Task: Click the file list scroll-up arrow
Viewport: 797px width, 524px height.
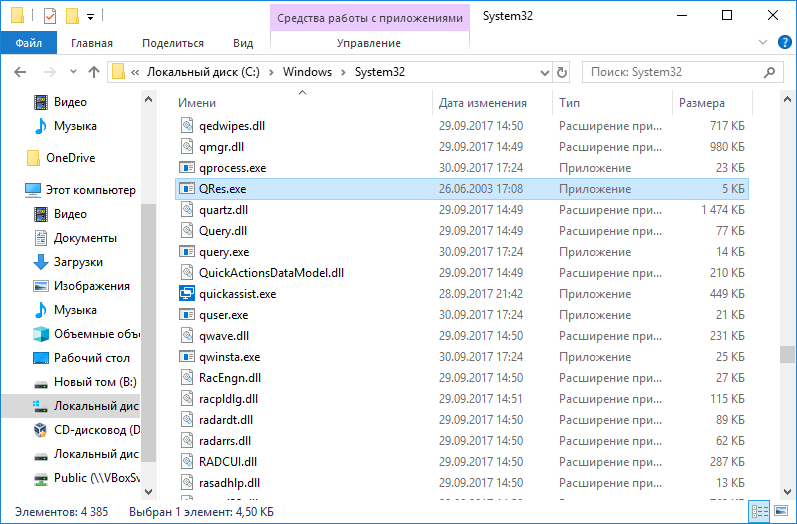Action: click(787, 99)
